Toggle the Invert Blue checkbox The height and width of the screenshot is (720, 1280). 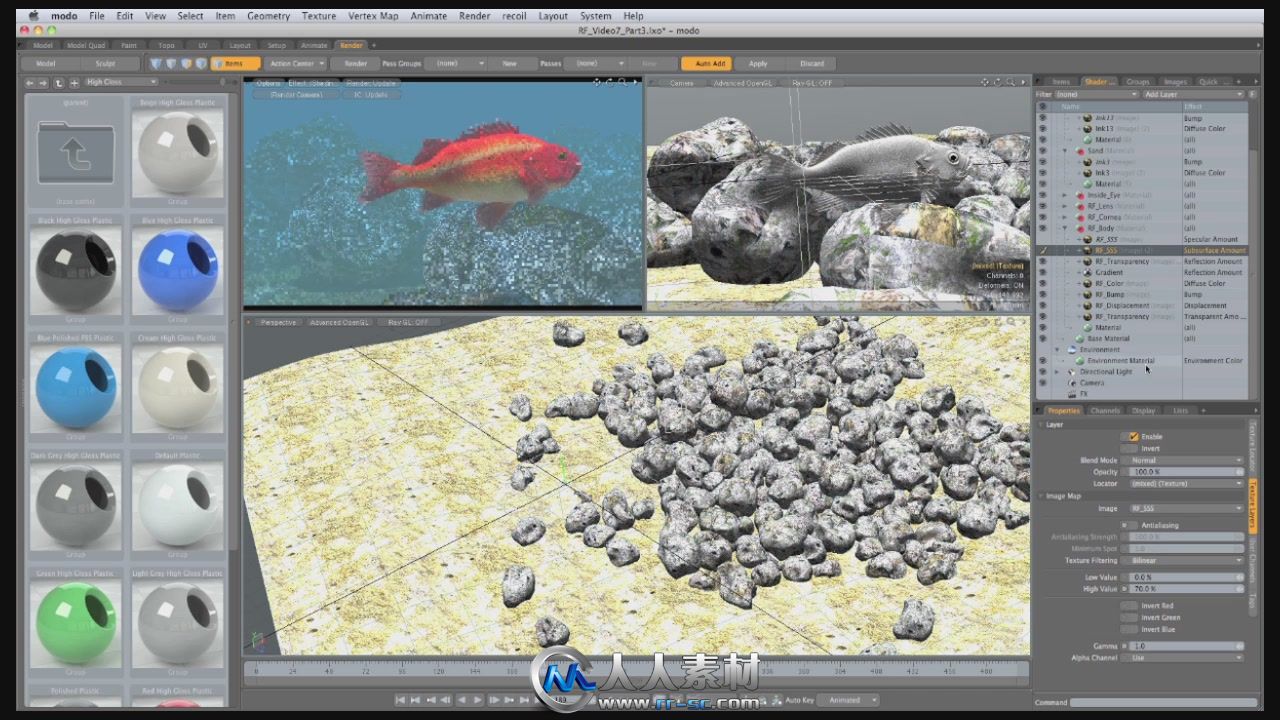click(1129, 629)
